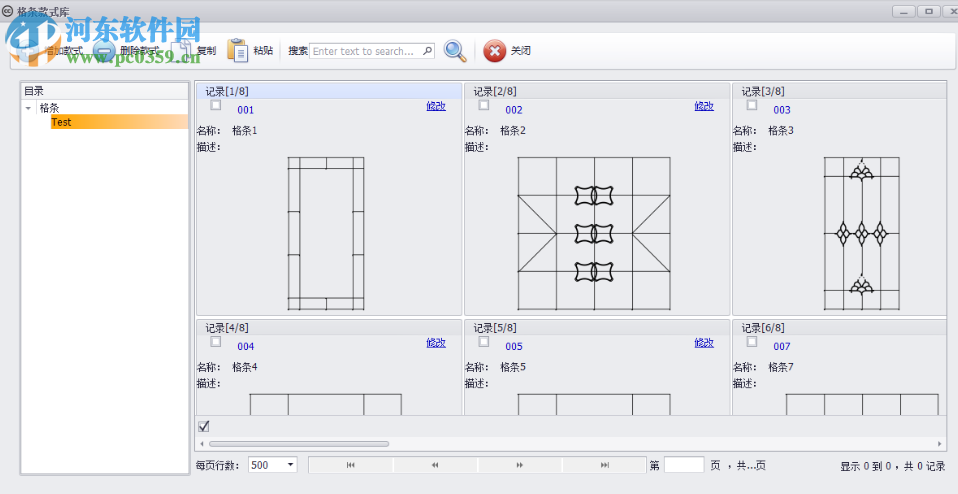
Task: Click horizontal scrollbar thumb under records
Action: point(299,444)
